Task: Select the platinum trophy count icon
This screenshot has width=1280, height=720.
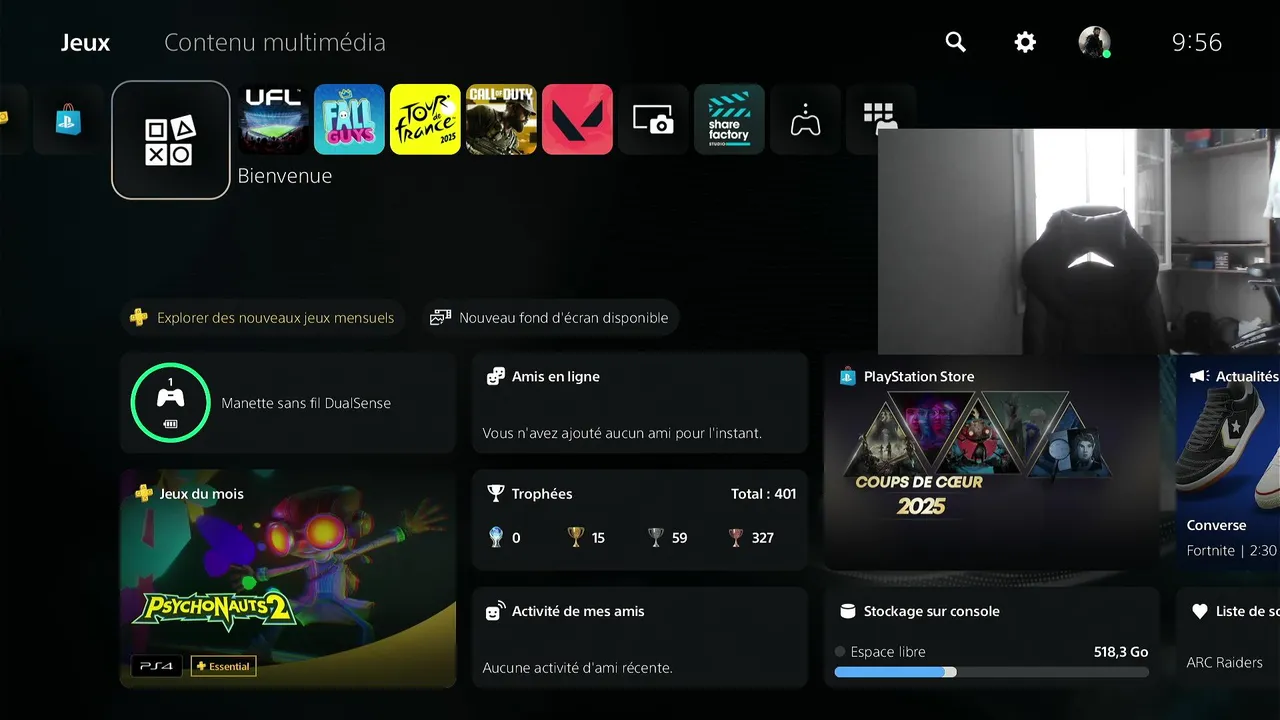Action: pos(495,537)
